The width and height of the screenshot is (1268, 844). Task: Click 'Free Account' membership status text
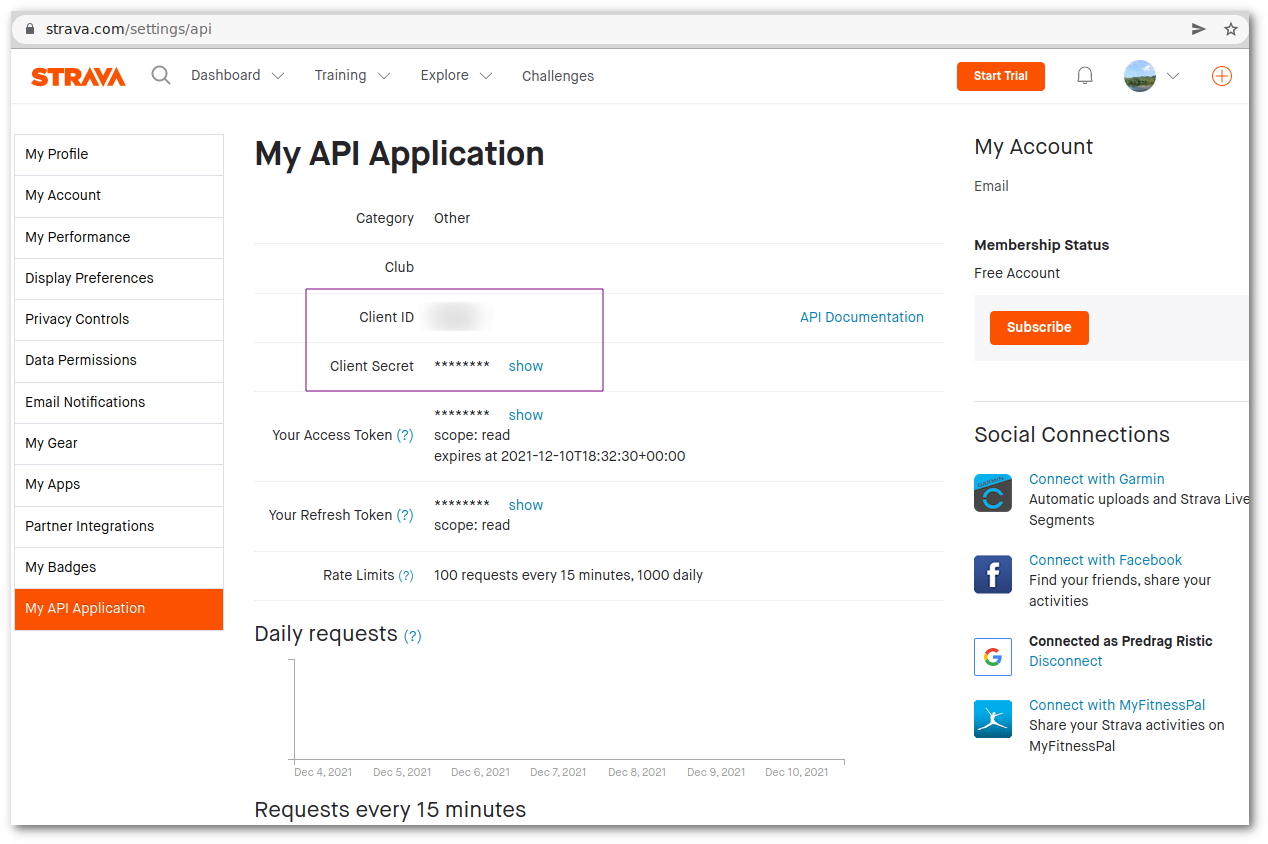click(1017, 273)
